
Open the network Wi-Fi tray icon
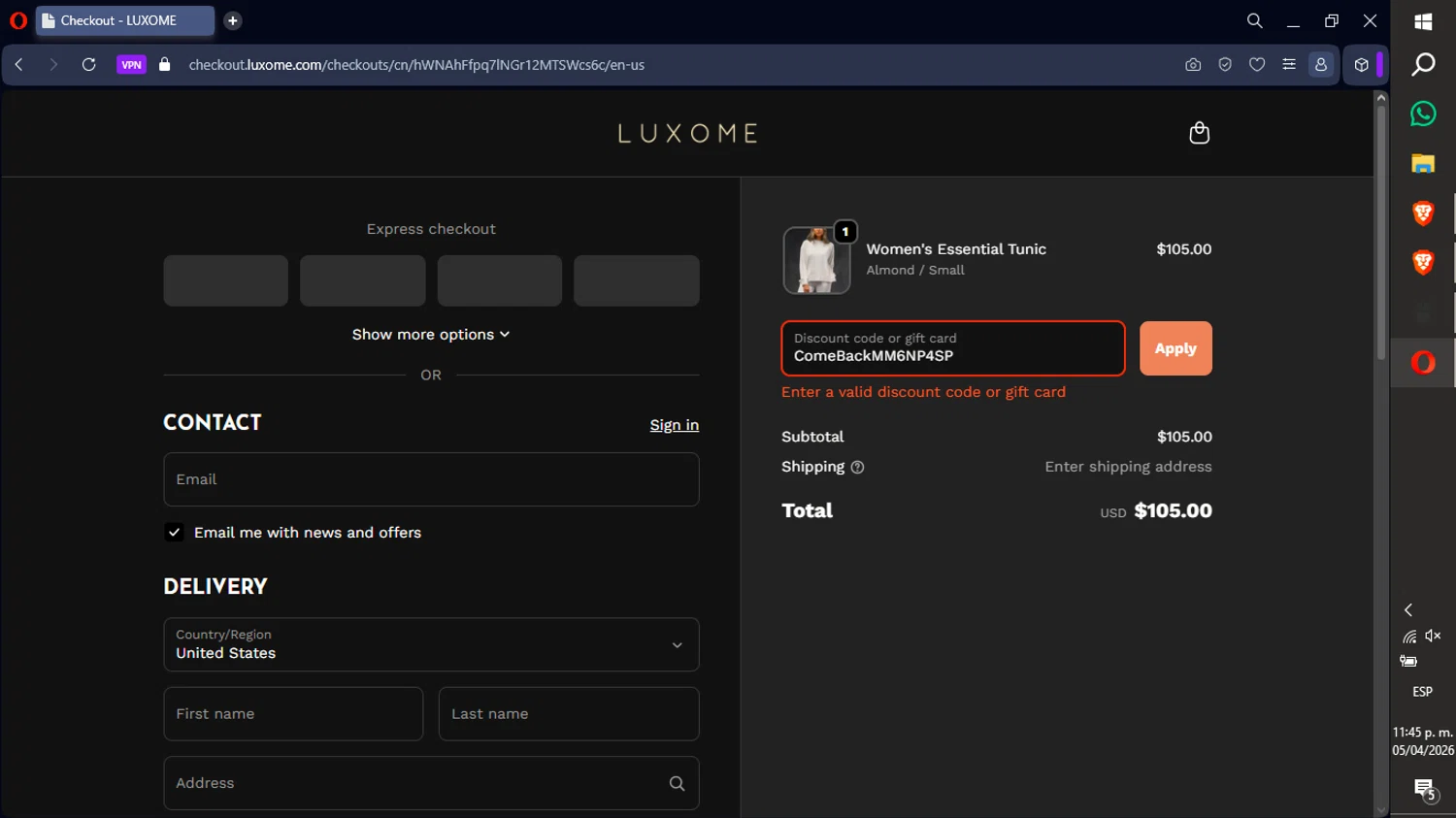tap(1409, 637)
